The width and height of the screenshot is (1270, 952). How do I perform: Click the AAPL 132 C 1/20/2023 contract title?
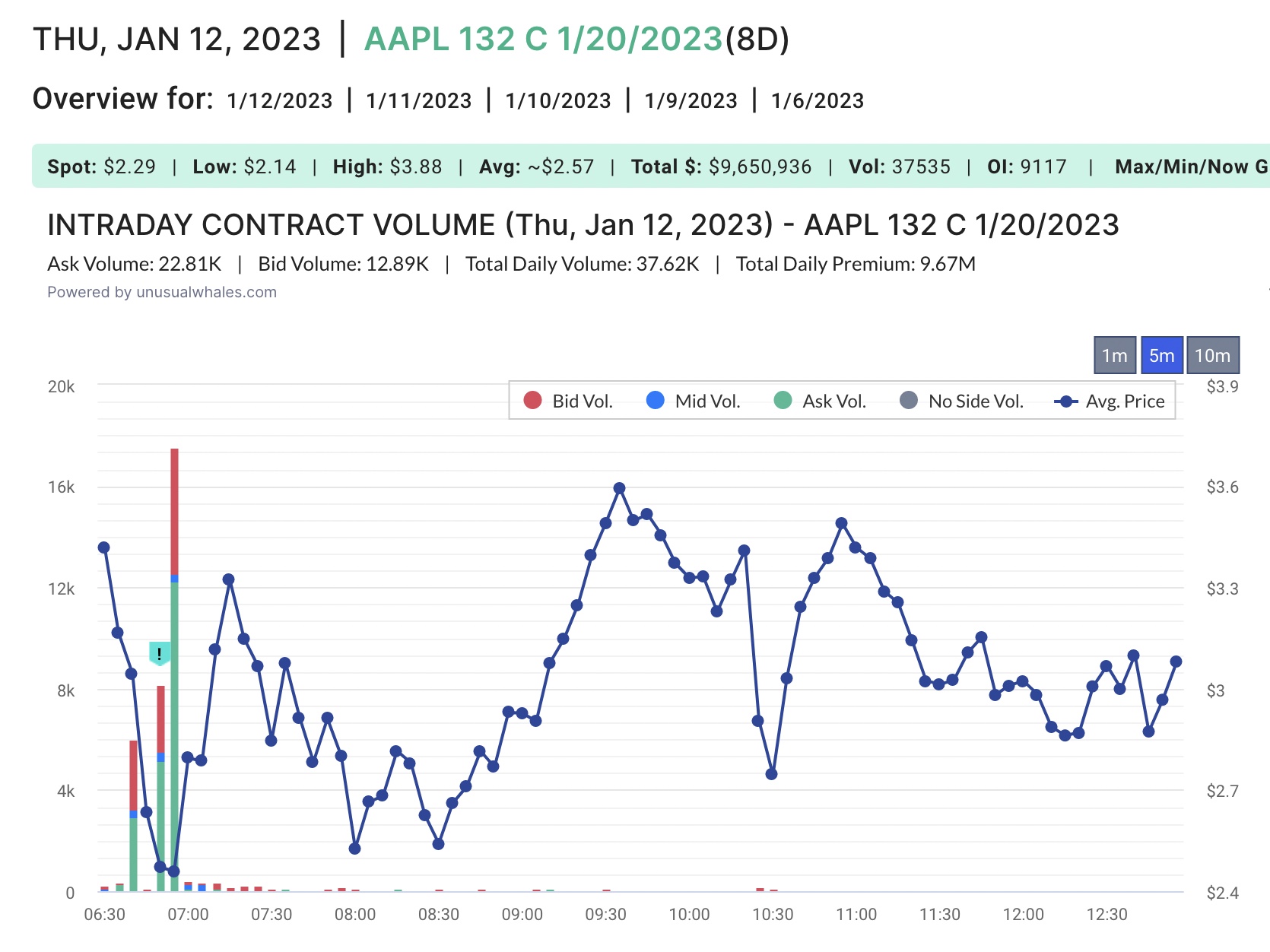(543, 39)
